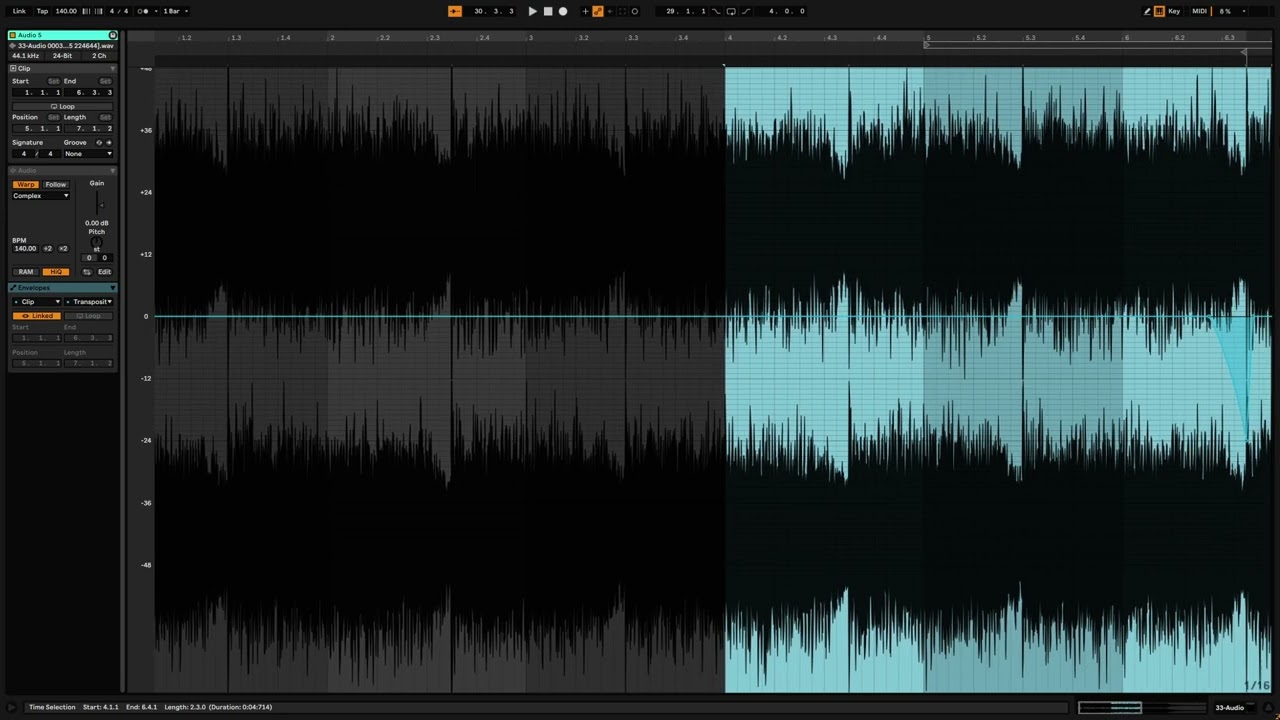This screenshot has width=1280, height=720.
Task: Toggle the Automation Arm button
Action: (597, 11)
